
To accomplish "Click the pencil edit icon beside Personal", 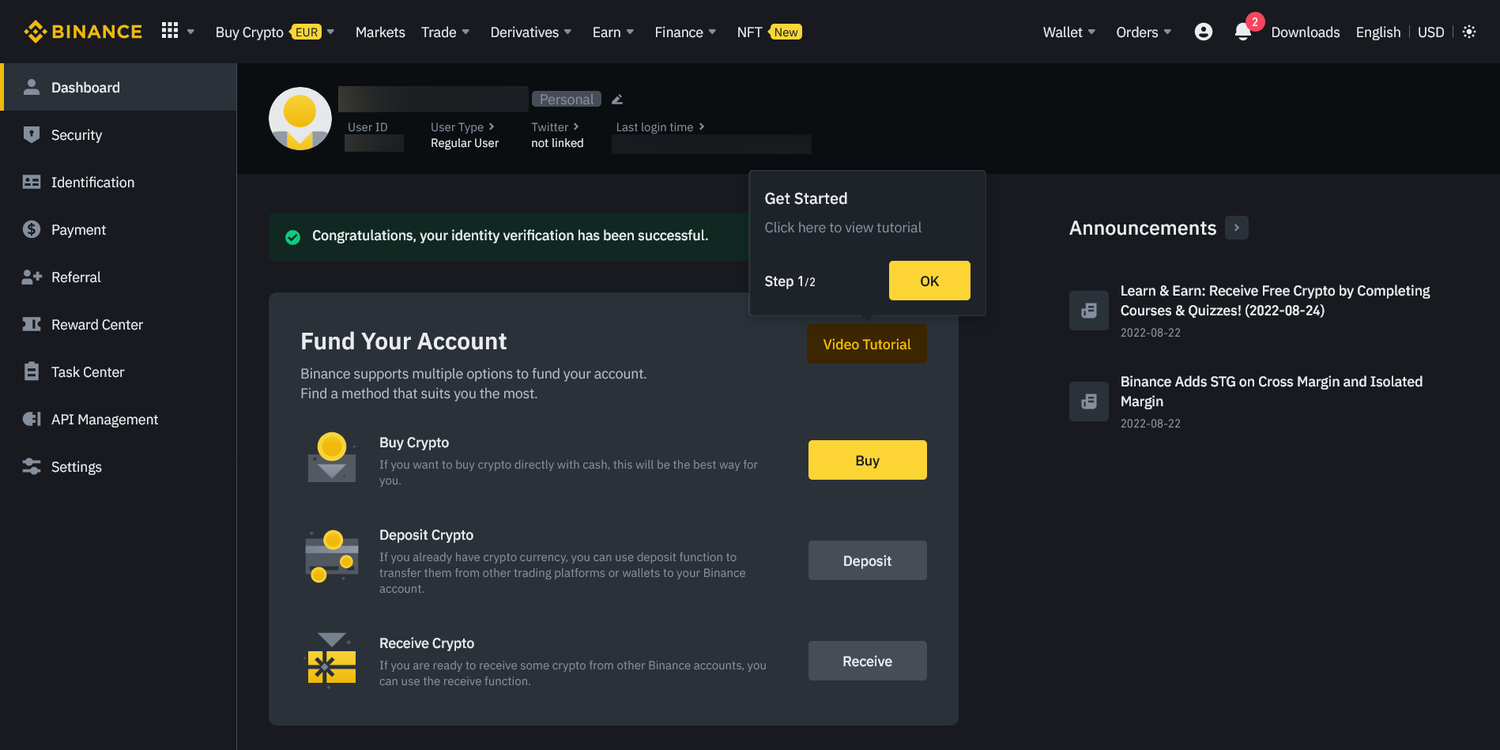I will pos(617,99).
